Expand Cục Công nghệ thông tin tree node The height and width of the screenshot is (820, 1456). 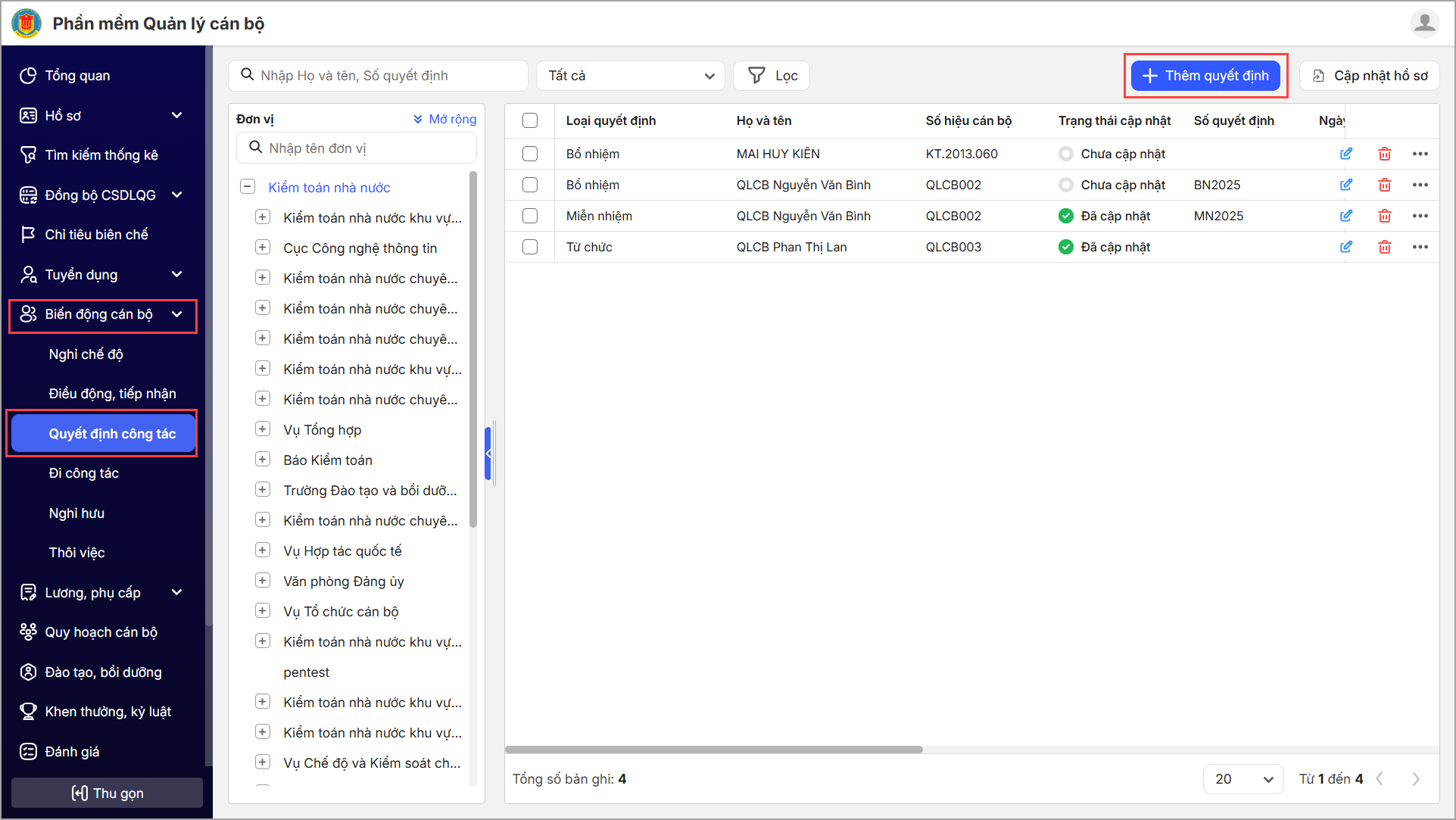[263, 248]
